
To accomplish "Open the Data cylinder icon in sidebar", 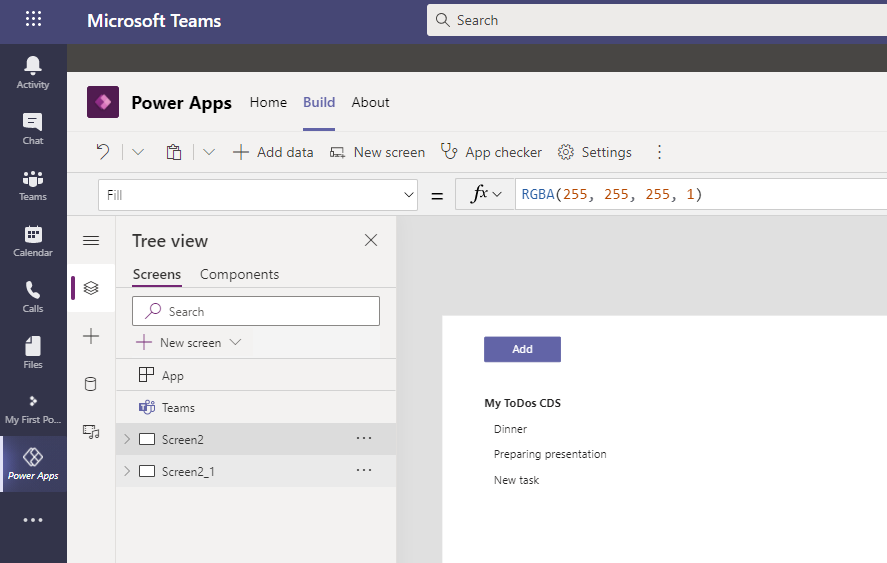I will tap(91, 385).
